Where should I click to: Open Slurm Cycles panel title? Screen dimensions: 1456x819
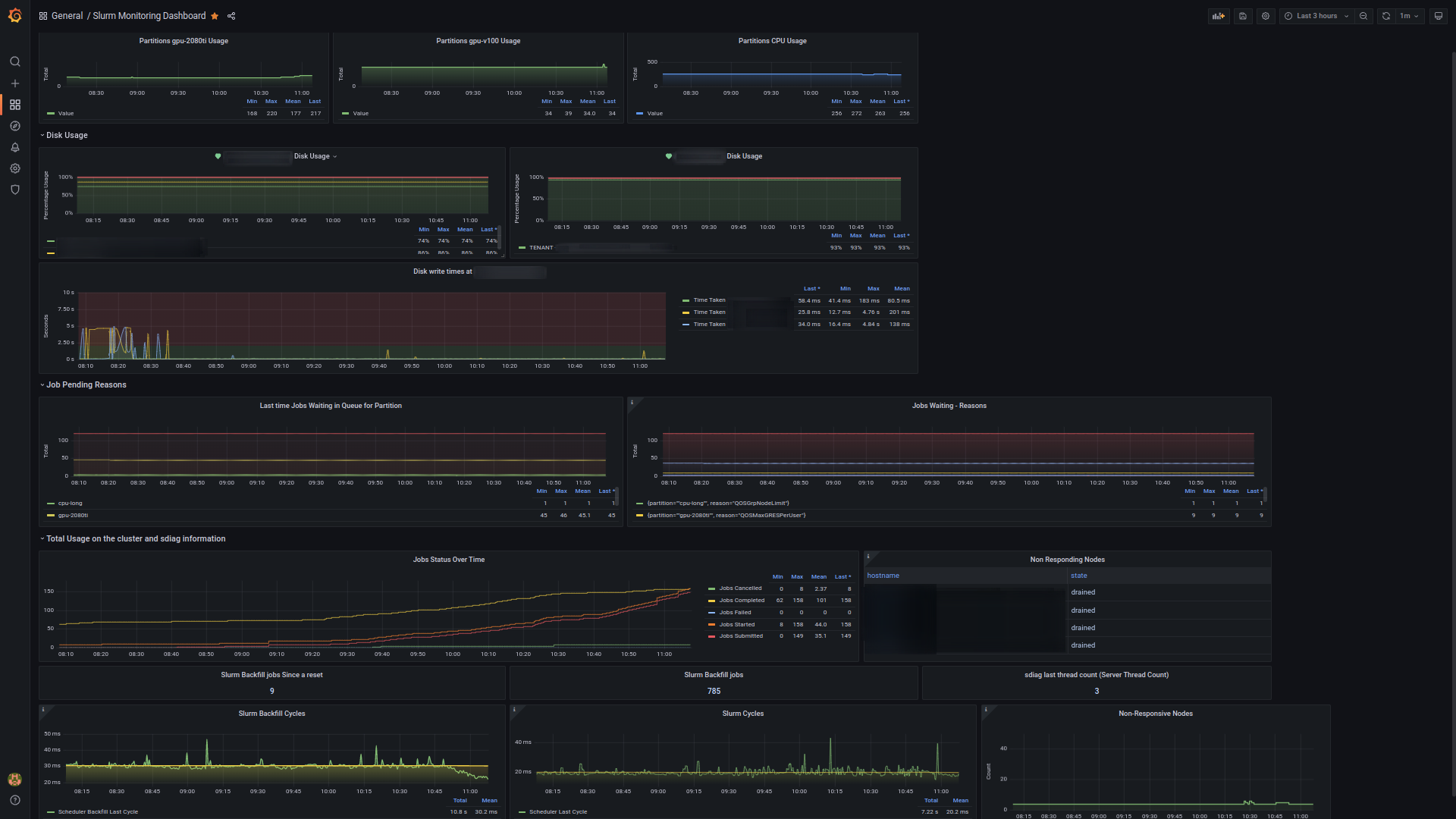[742, 714]
